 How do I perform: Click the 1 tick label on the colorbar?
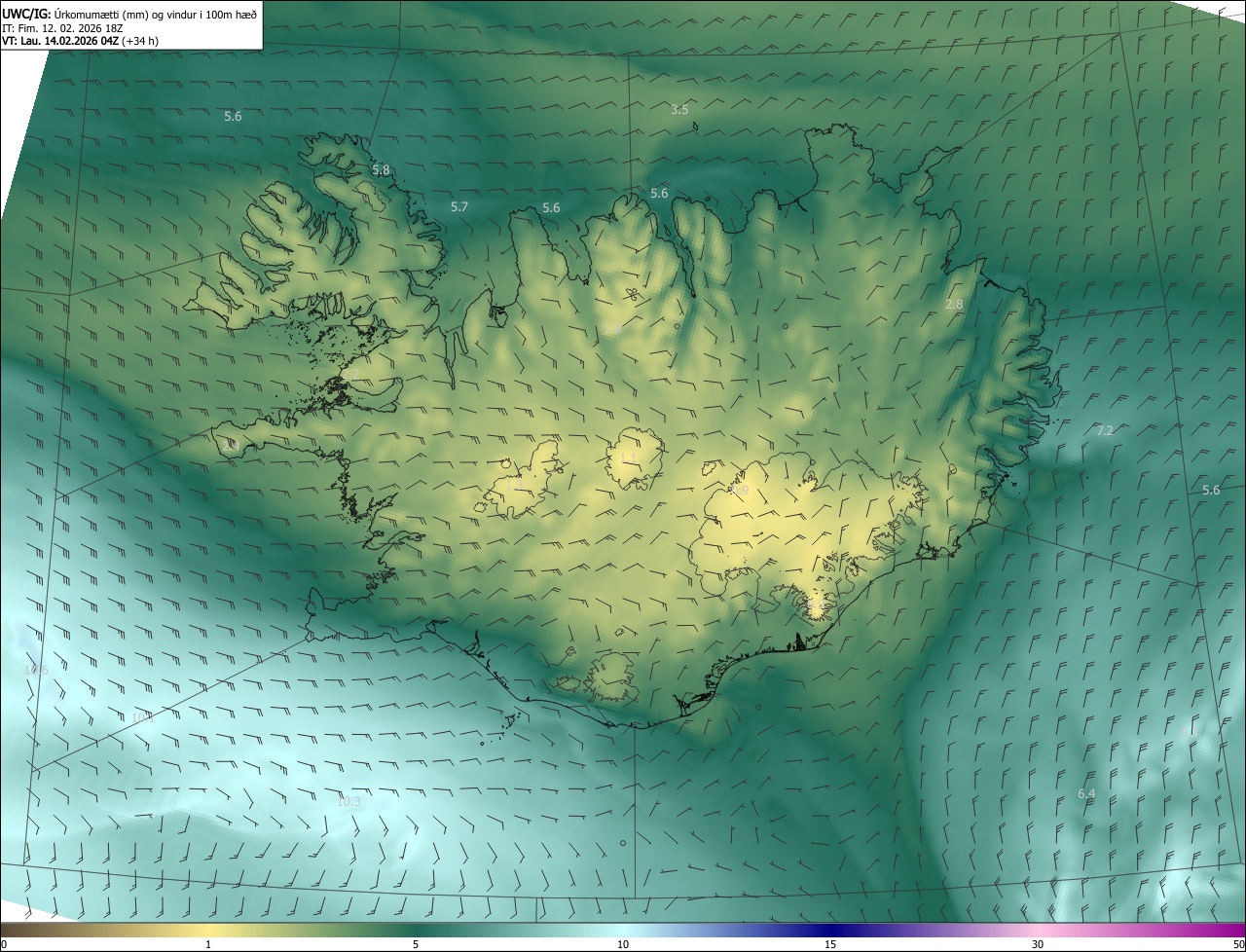[208, 944]
